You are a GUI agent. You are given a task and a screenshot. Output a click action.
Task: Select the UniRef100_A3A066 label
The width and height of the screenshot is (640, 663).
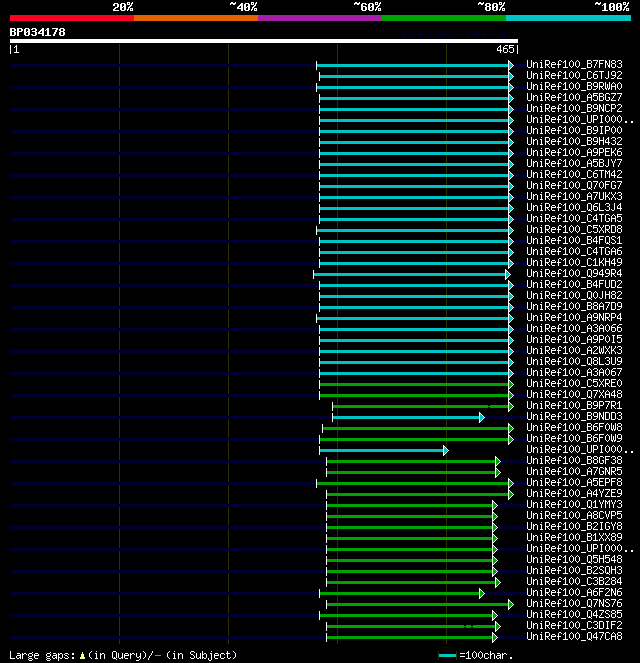coord(574,328)
